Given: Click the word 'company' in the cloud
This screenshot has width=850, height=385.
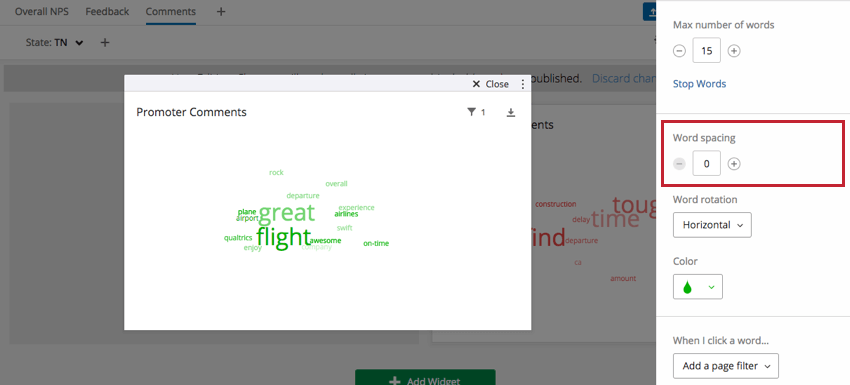Looking at the screenshot, I should (x=317, y=247).
